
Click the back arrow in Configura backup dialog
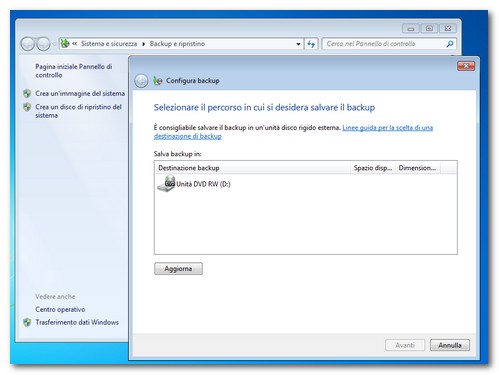[x=141, y=81]
